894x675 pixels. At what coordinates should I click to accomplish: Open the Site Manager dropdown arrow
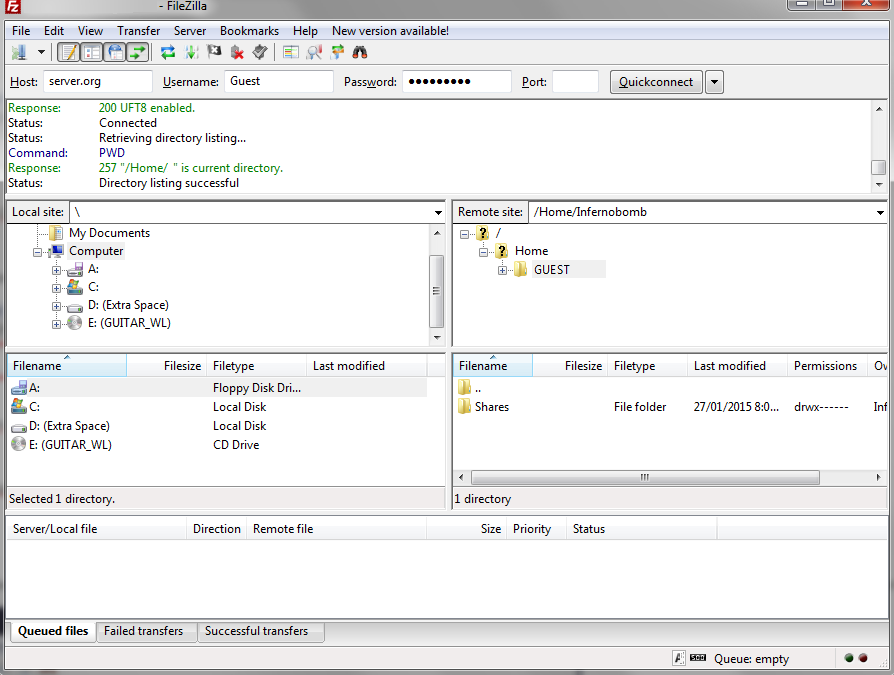[42, 52]
